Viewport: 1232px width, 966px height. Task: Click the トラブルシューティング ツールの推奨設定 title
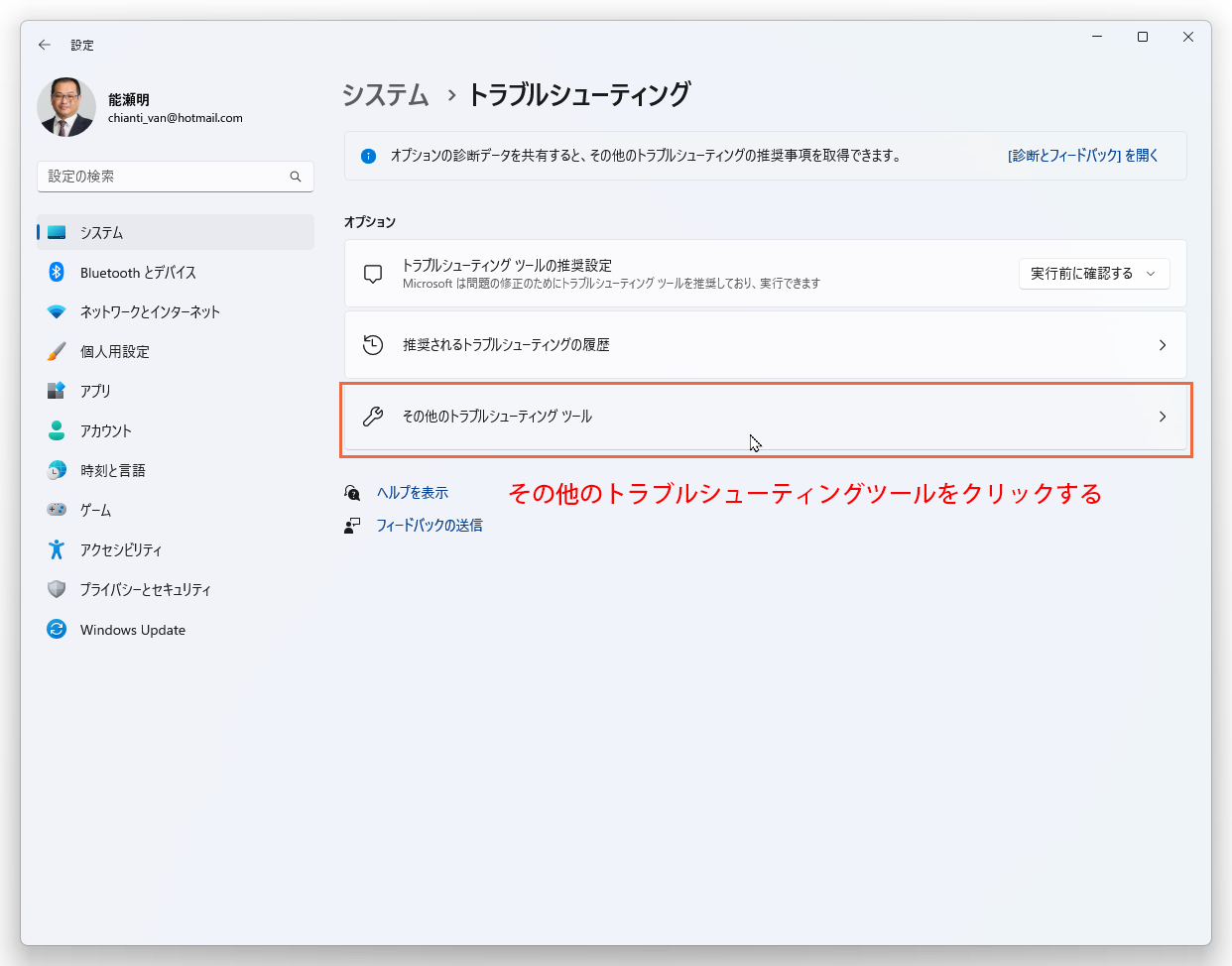point(507,266)
